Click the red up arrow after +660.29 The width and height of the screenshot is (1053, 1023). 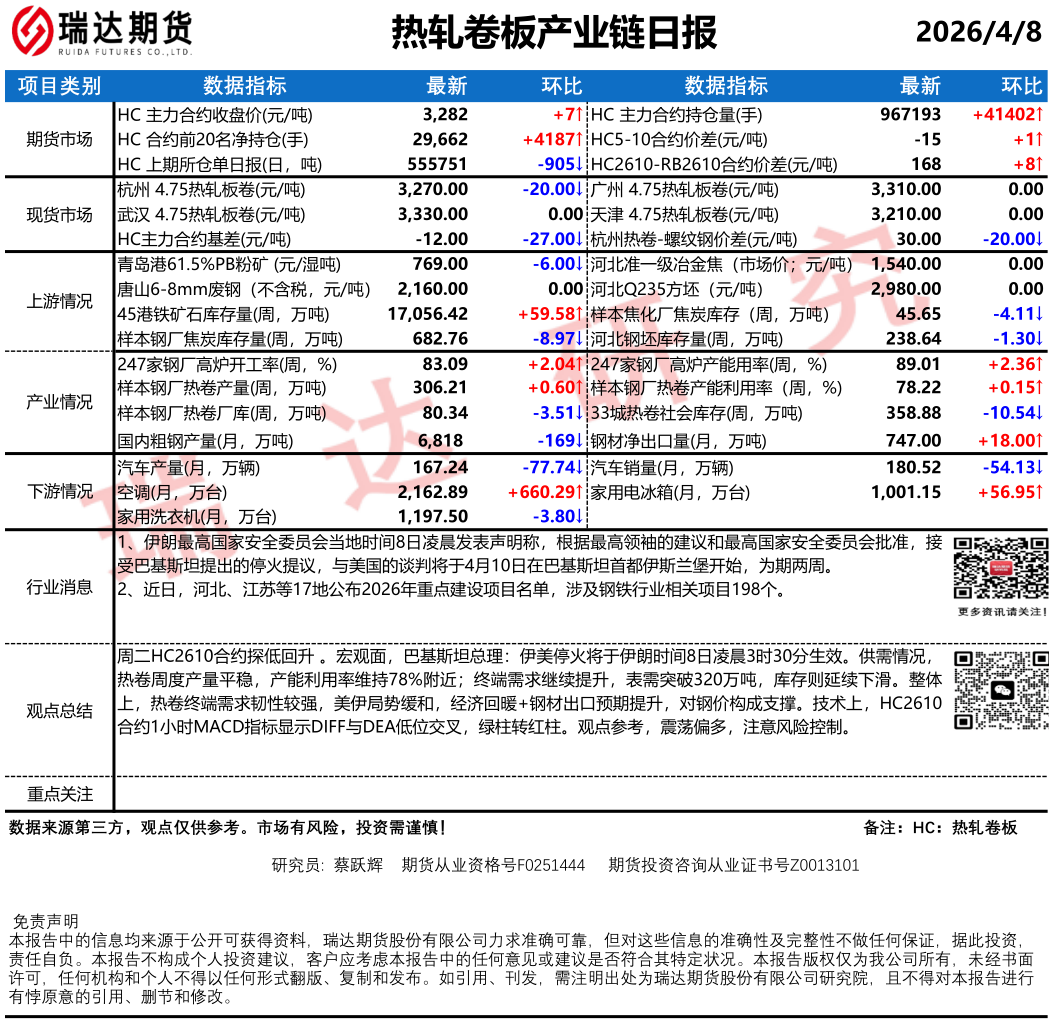pos(580,492)
